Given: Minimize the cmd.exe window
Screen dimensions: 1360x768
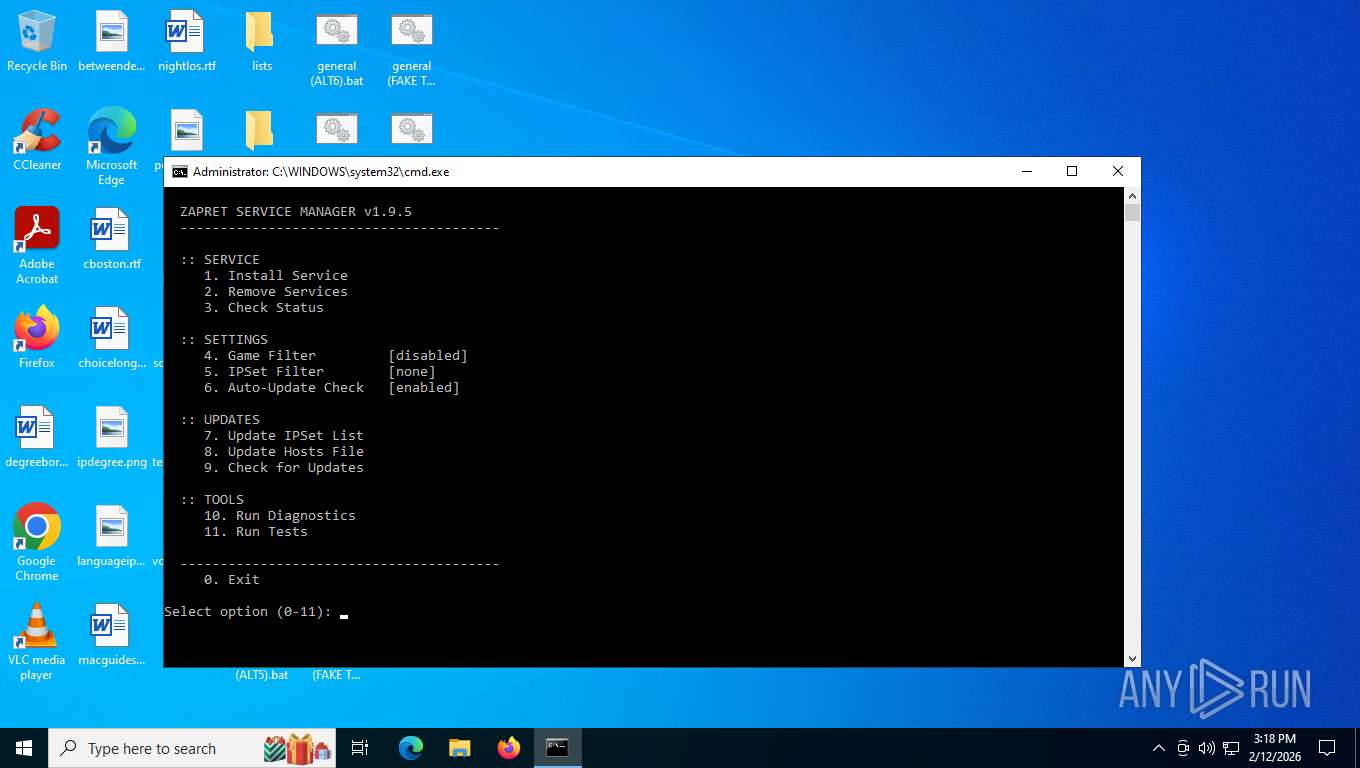Looking at the screenshot, I should tap(1026, 172).
